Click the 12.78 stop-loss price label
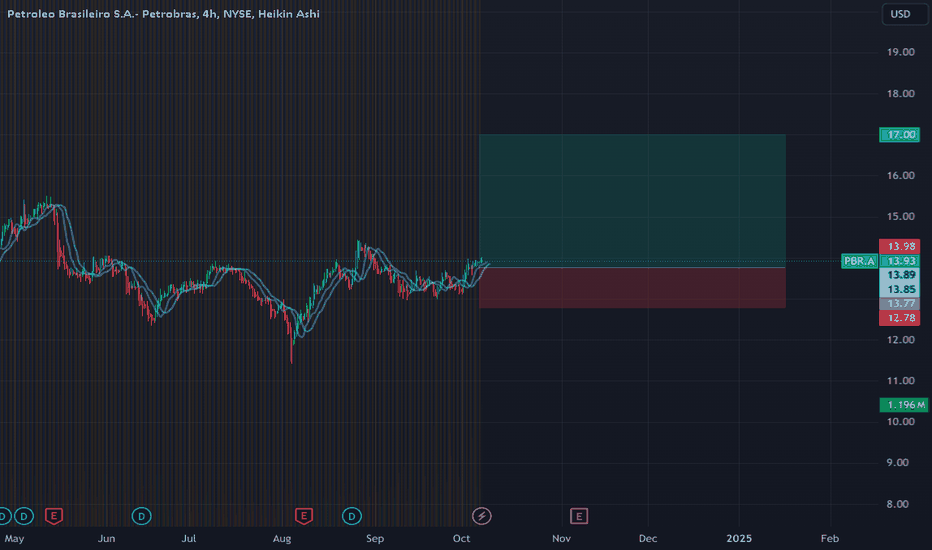The height and width of the screenshot is (550, 932). point(899,318)
